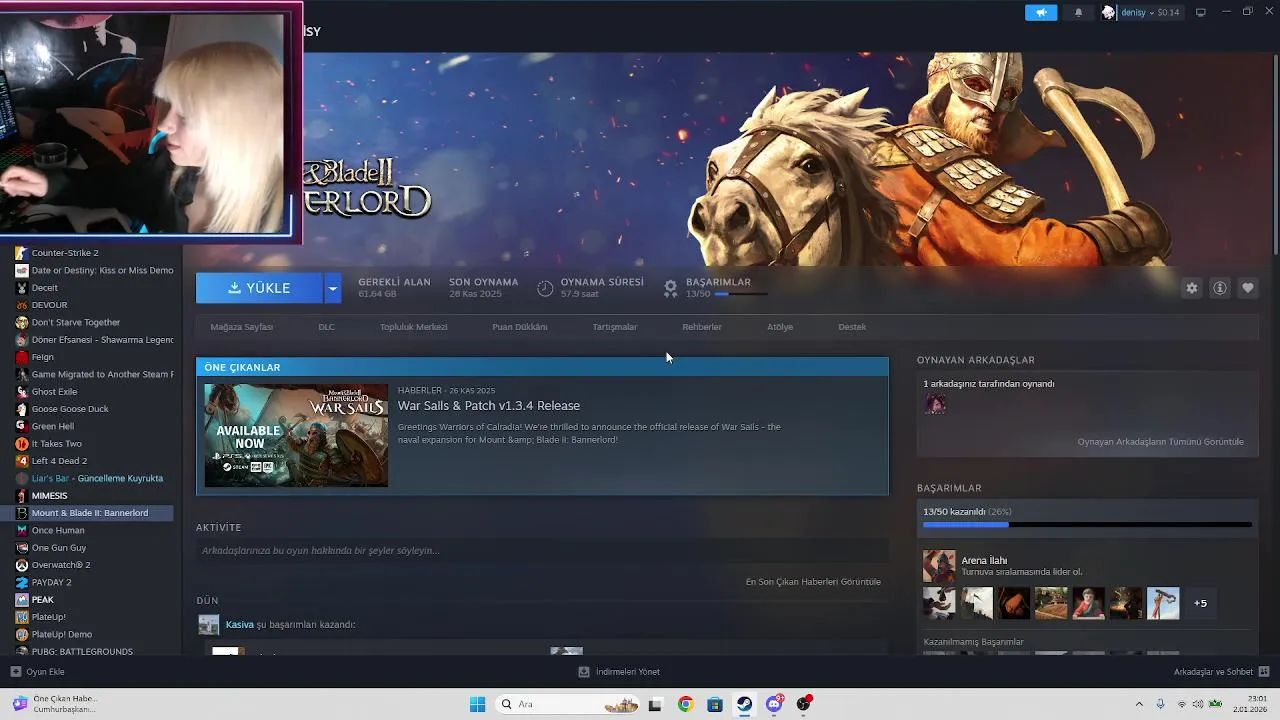1280x720 pixels.
Task: Open Discord from the taskbar
Action: [774, 704]
